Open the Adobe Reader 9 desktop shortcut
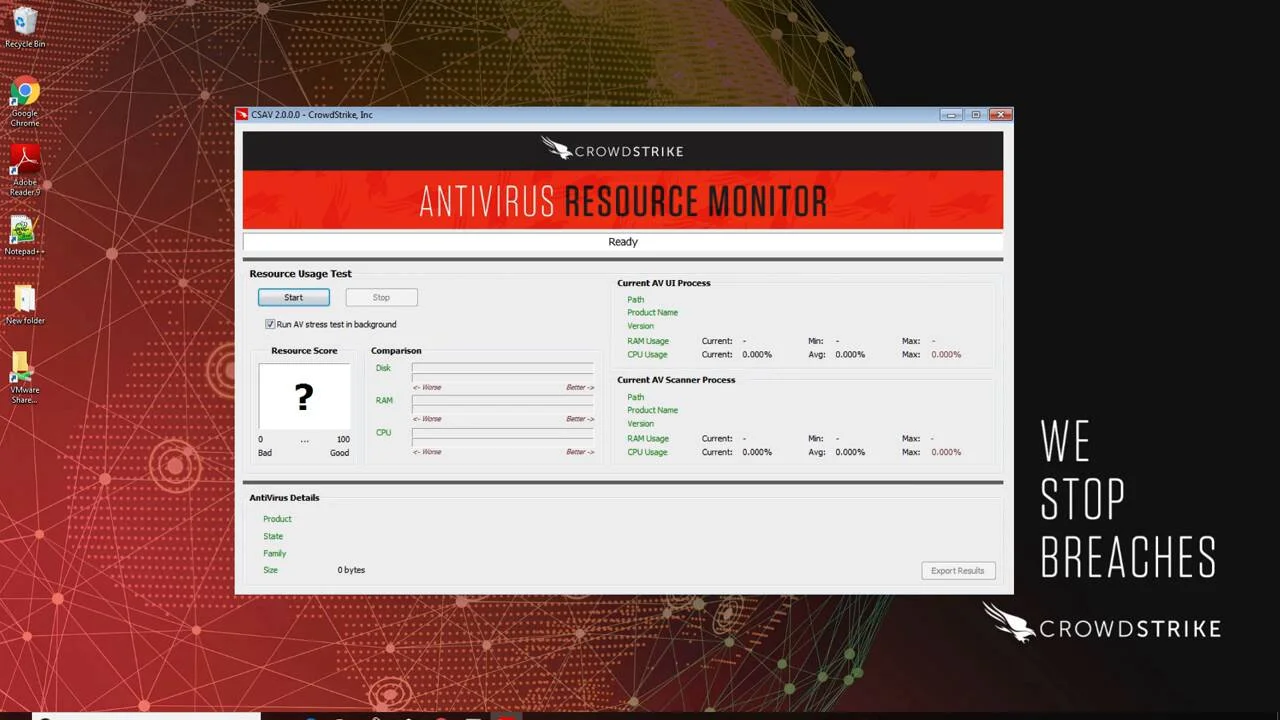This screenshot has height=720, width=1280. click(x=25, y=170)
